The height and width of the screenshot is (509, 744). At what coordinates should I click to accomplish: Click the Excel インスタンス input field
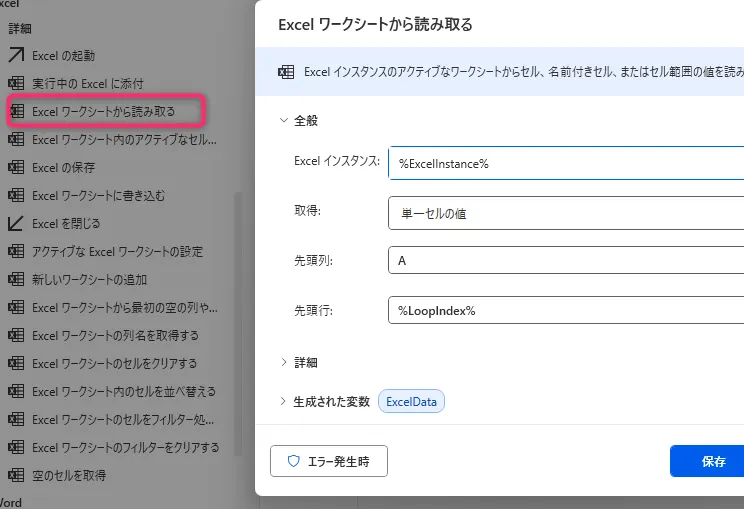tap(565, 163)
